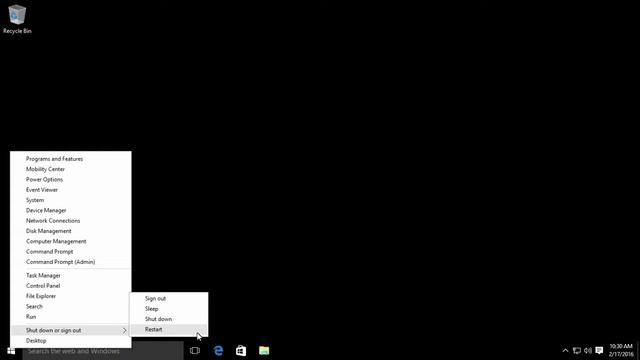Image resolution: width=640 pixels, height=360 pixels.
Task: Expand 'Shut down or sign out' submenu arrow
Action: pyautogui.click(x=124, y=331)
